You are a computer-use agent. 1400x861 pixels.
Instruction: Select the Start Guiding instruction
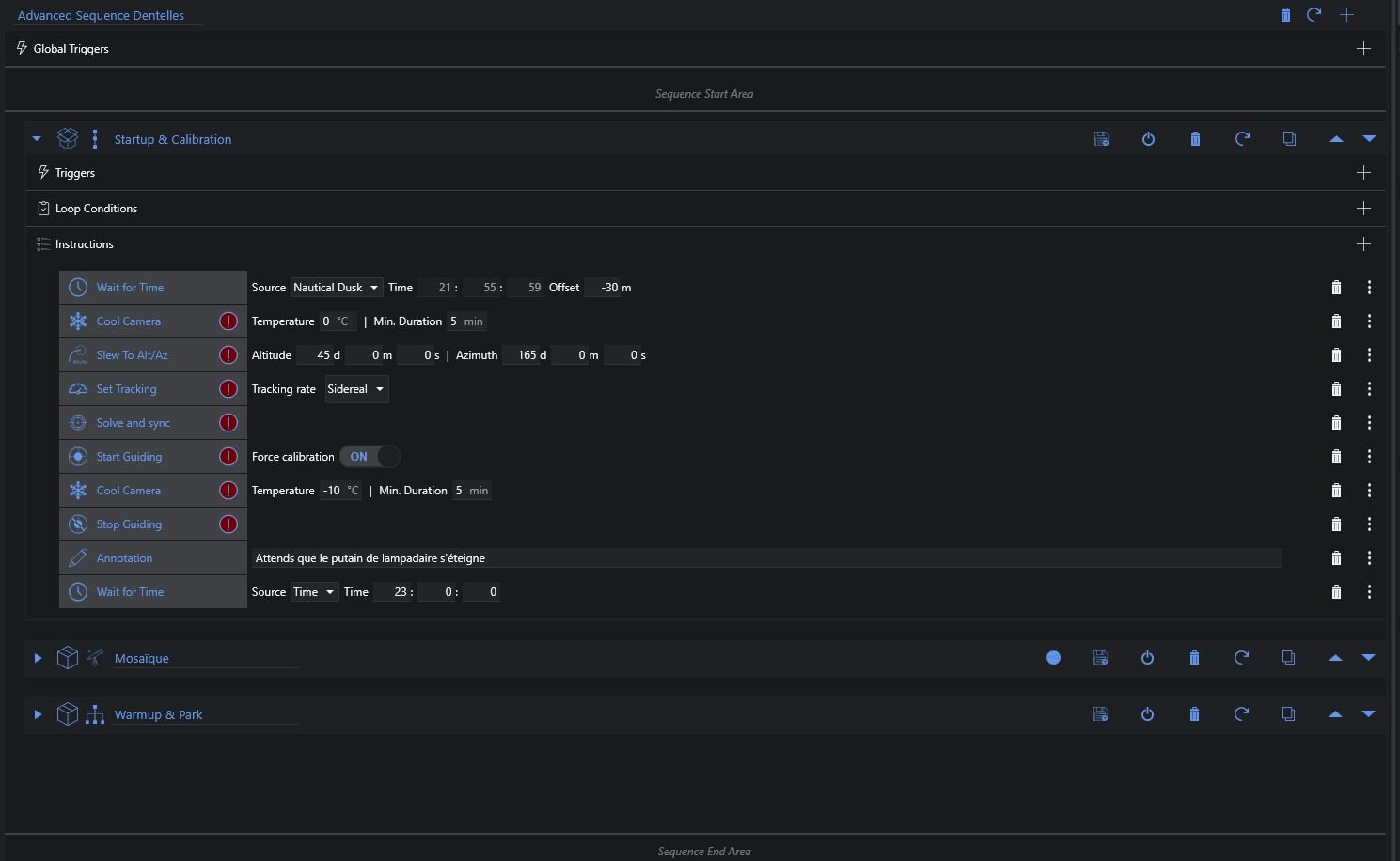(153, 457)
